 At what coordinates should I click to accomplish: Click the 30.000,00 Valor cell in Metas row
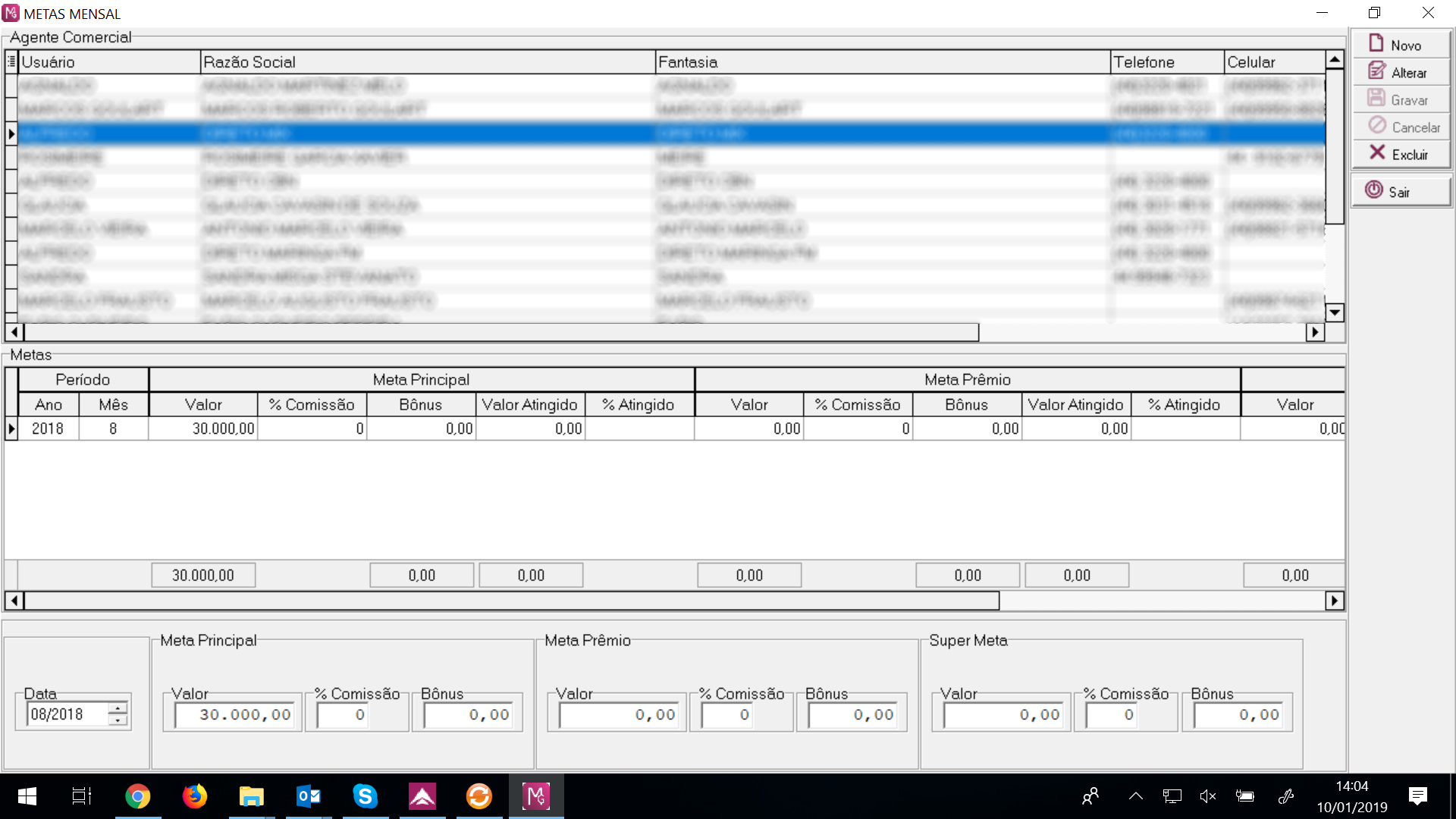point(203,428)
